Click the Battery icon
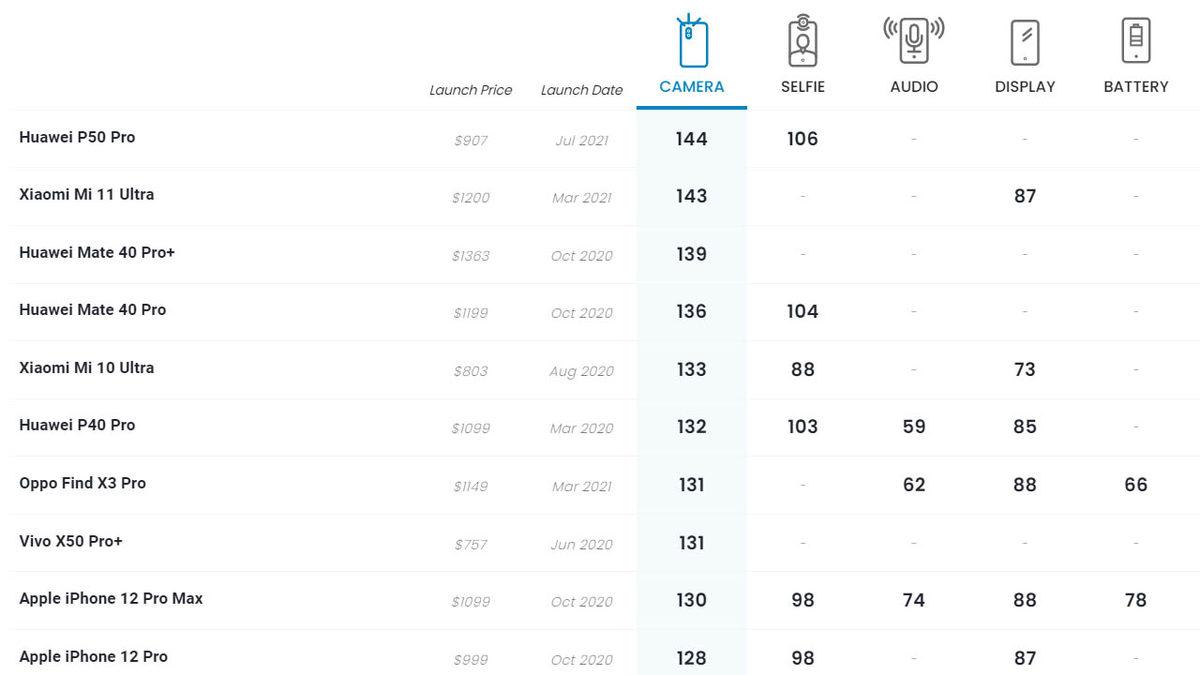The width and height of the screenshot is (1200, 675). tap(1136, 42)
